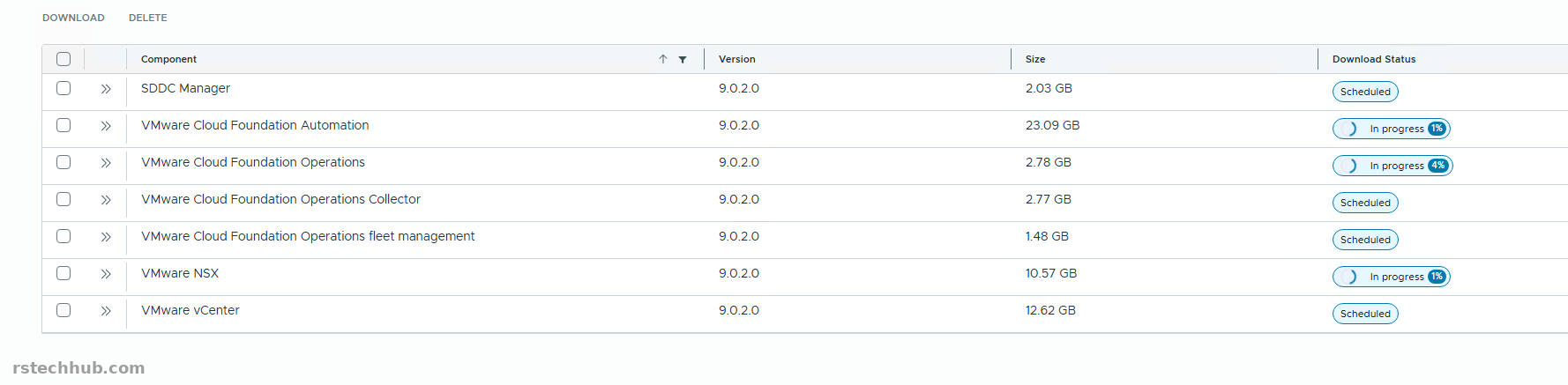The width and height of the screenshot is (1568, 385).
Task: Click the In progress 4% badge for Operations
Action: coord(1393,166)
